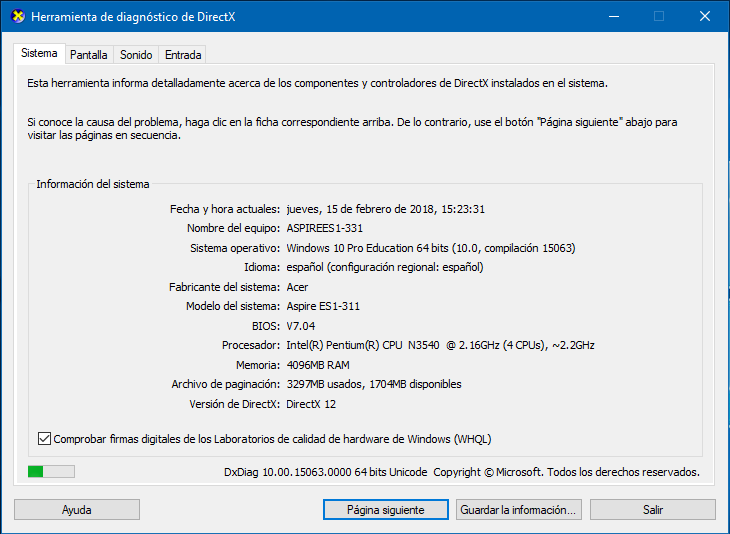This screenshot has height=534, width=730.
Task: Click the DirectX 12 version text
Action: point(311,404)
